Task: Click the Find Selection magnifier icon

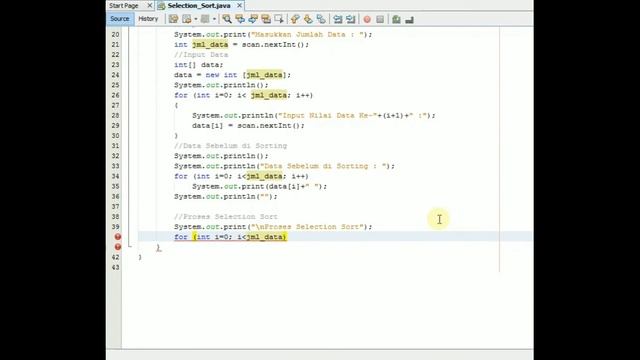Action: (227, 19)
